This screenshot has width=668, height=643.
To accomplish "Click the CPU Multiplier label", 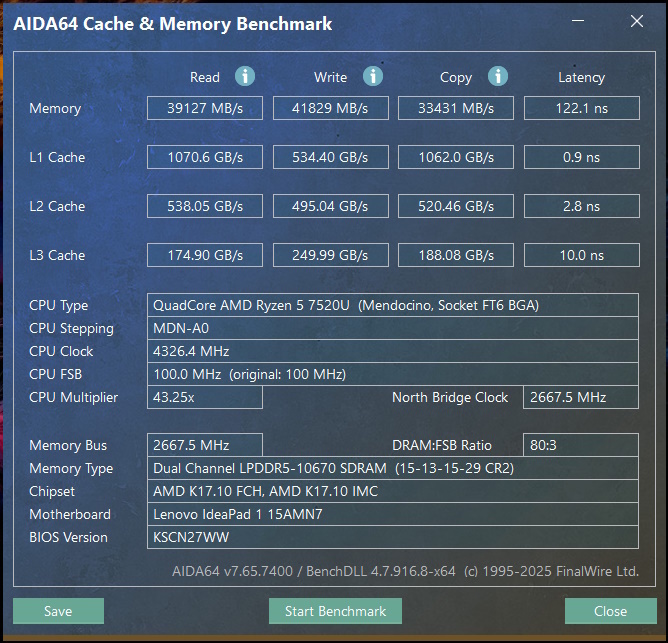I will [x=73, y=398].
